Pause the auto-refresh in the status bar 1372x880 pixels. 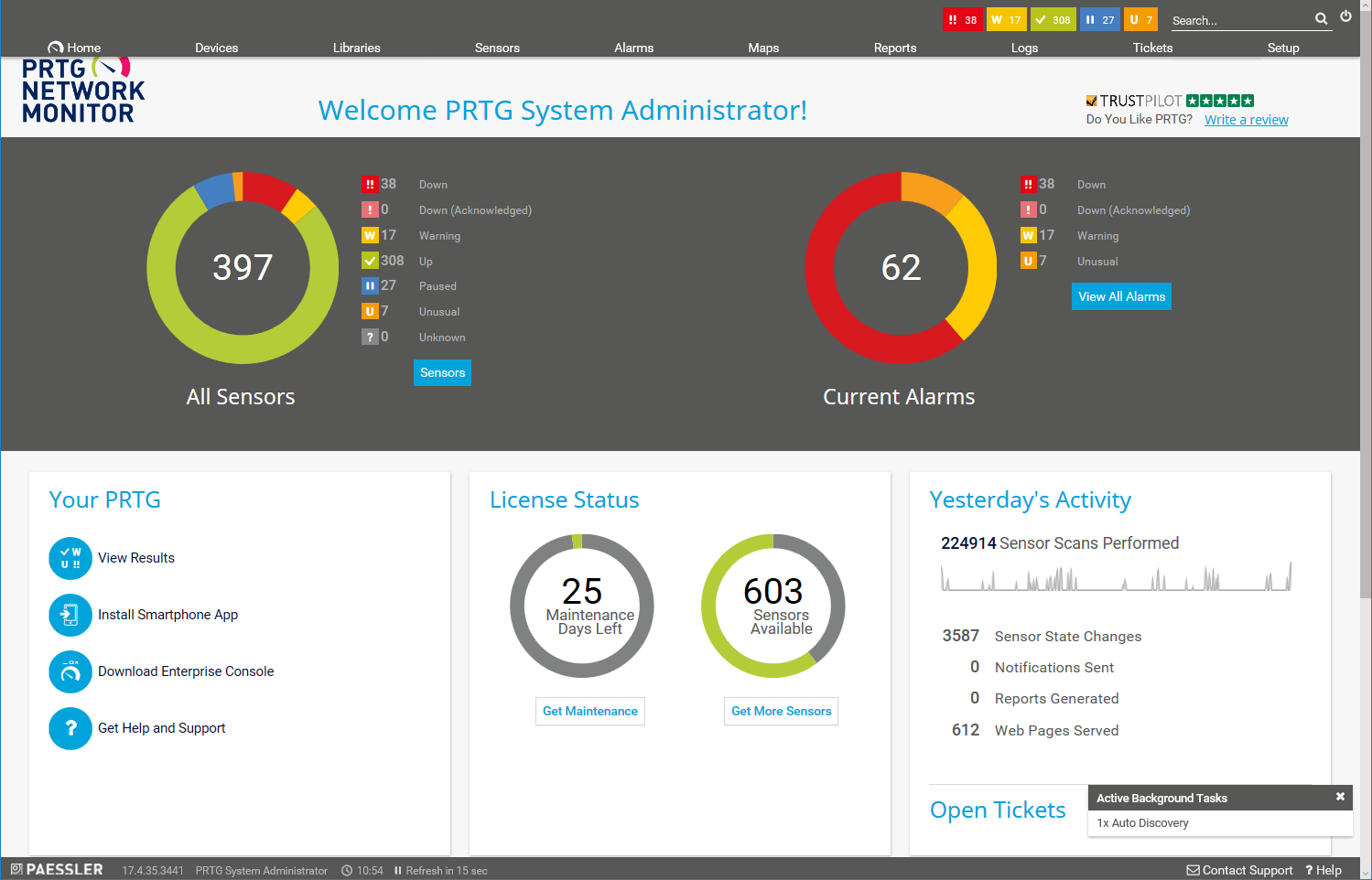pos(397,870)
